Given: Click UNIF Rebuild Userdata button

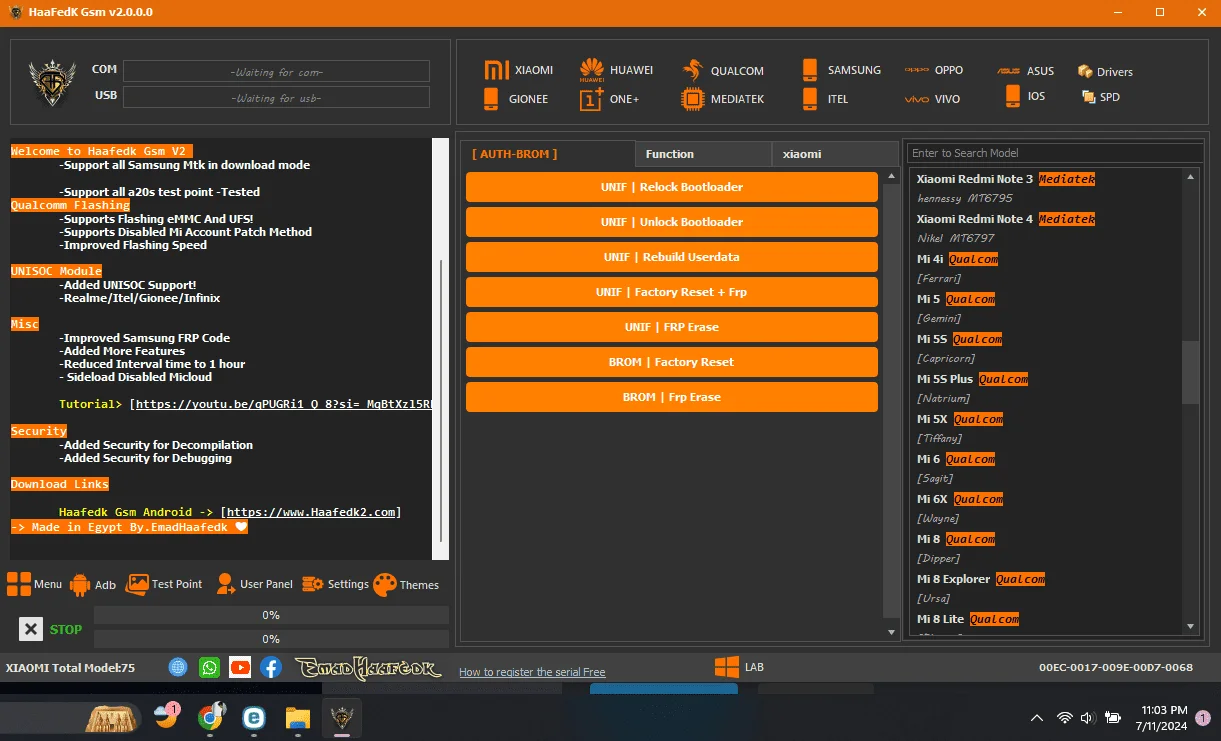Looking at the screenshot, I should pyautogui.click(x=672, y=257).
